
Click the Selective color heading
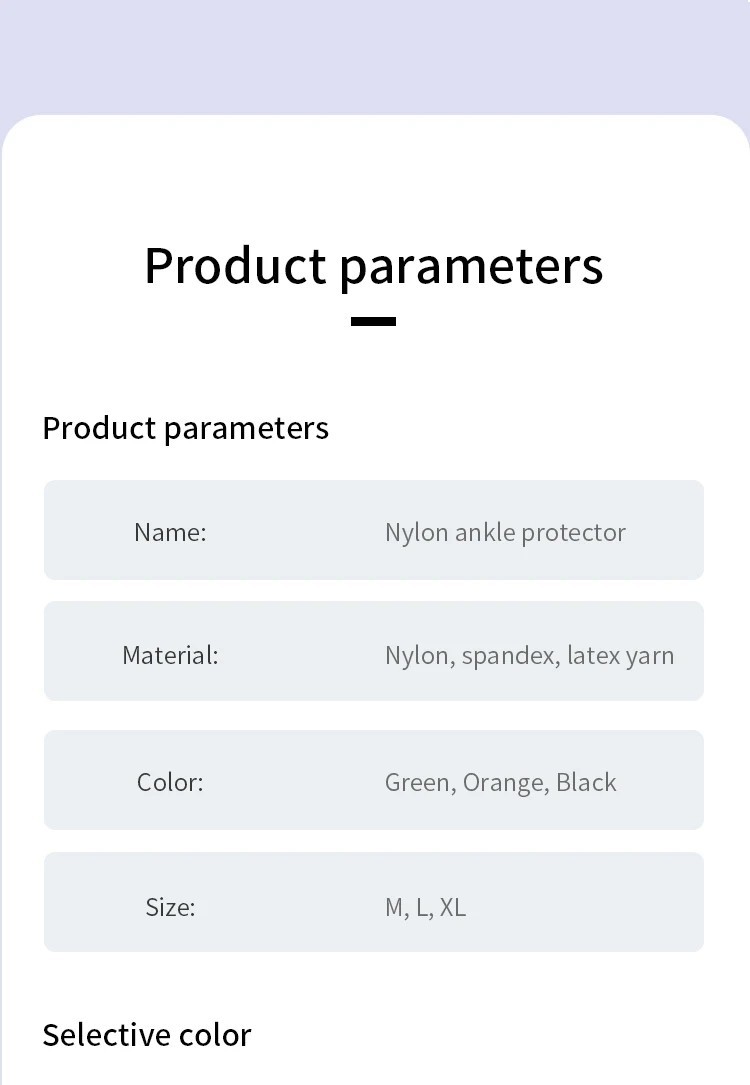[147, 1035]
